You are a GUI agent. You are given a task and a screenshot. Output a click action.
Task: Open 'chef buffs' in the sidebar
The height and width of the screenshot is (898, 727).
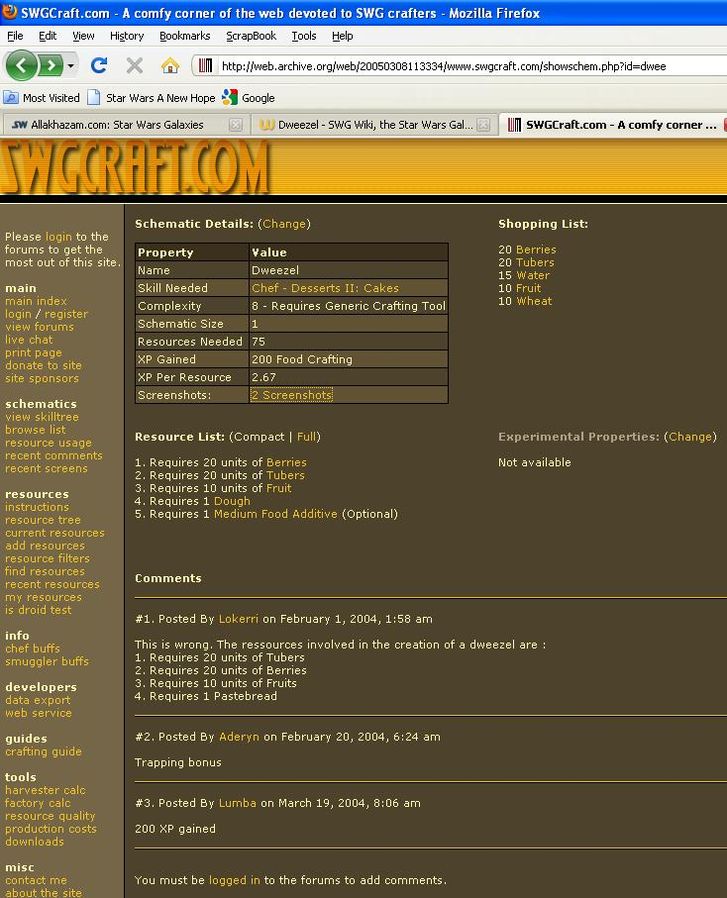32,649
